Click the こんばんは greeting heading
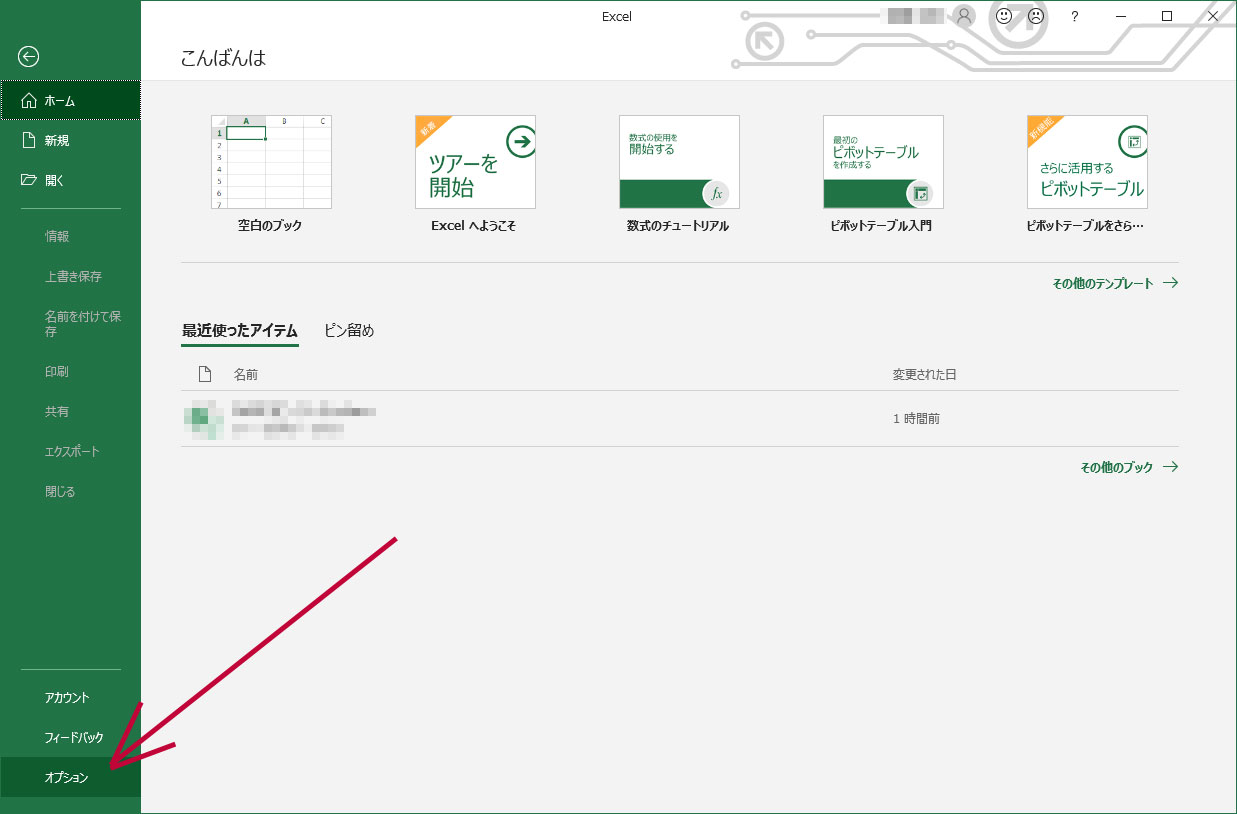Image resolution: width=1237 pixels, height=814 pixels. pos(223,58)
